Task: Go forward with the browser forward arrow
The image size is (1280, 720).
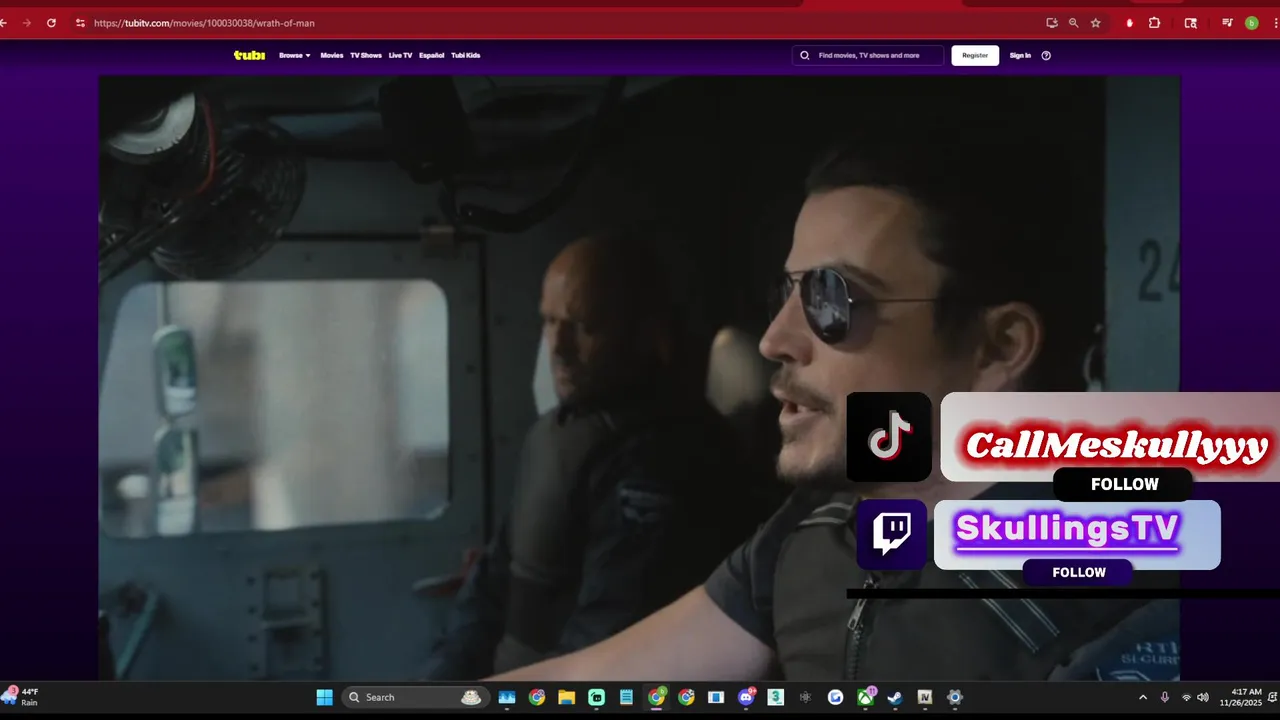Action: pyautogui.click(x=26, y=23)
